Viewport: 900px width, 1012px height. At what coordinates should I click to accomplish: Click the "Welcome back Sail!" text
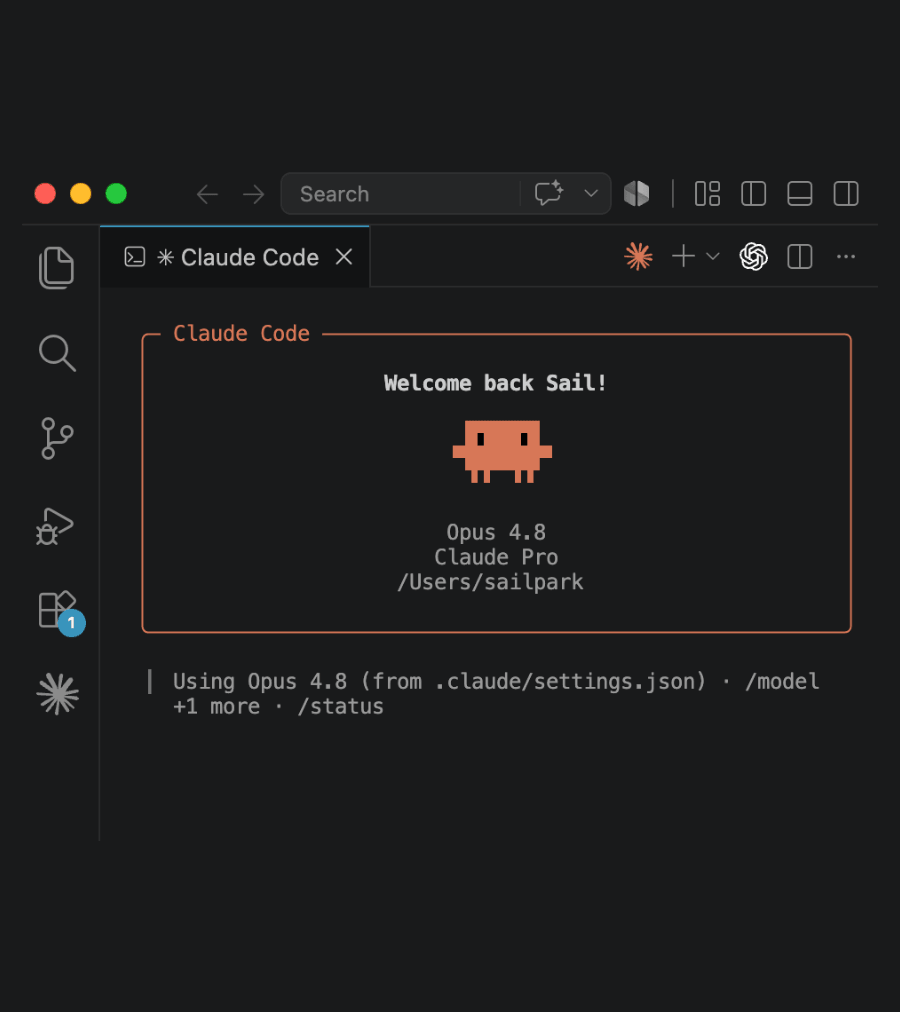point(495,383)
